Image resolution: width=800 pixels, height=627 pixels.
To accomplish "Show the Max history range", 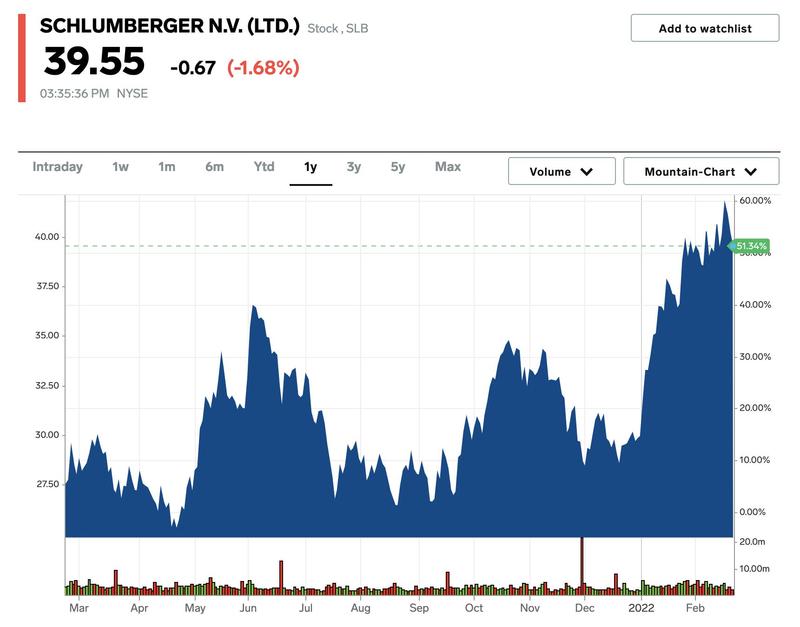I will click(447, 167).
